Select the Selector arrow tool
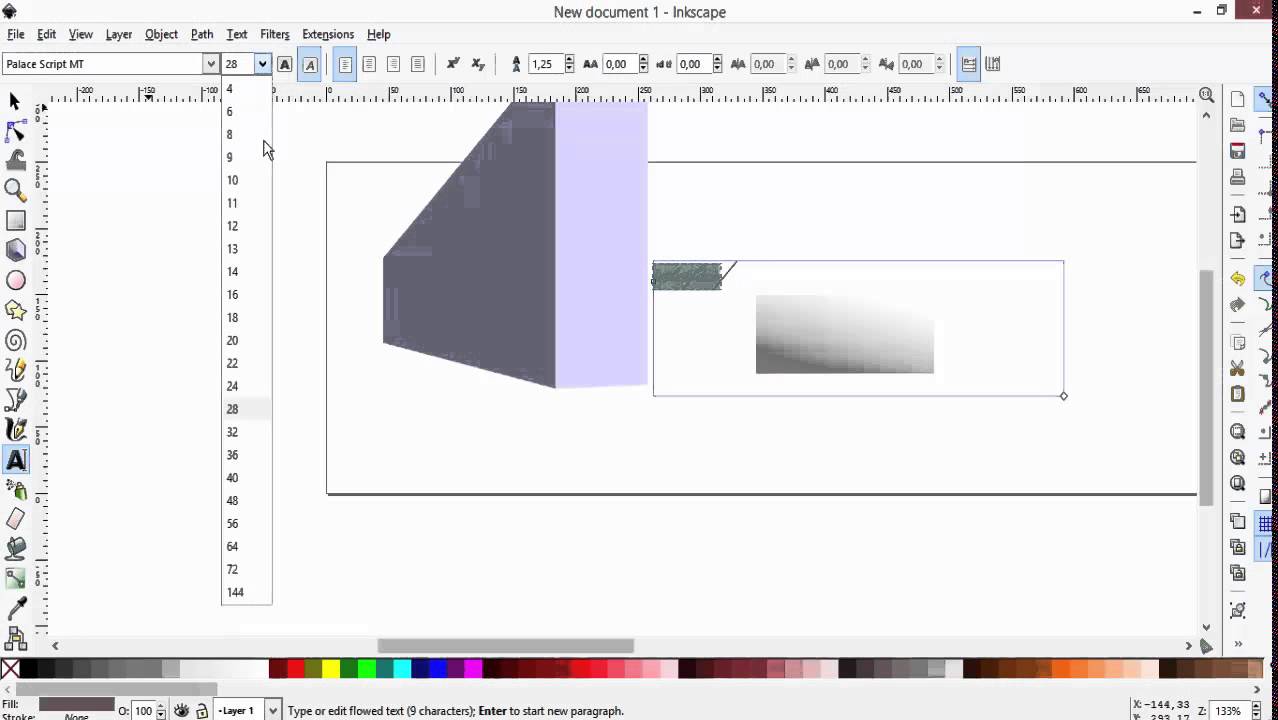This screenshot has width=1278, height=720. 15,101
